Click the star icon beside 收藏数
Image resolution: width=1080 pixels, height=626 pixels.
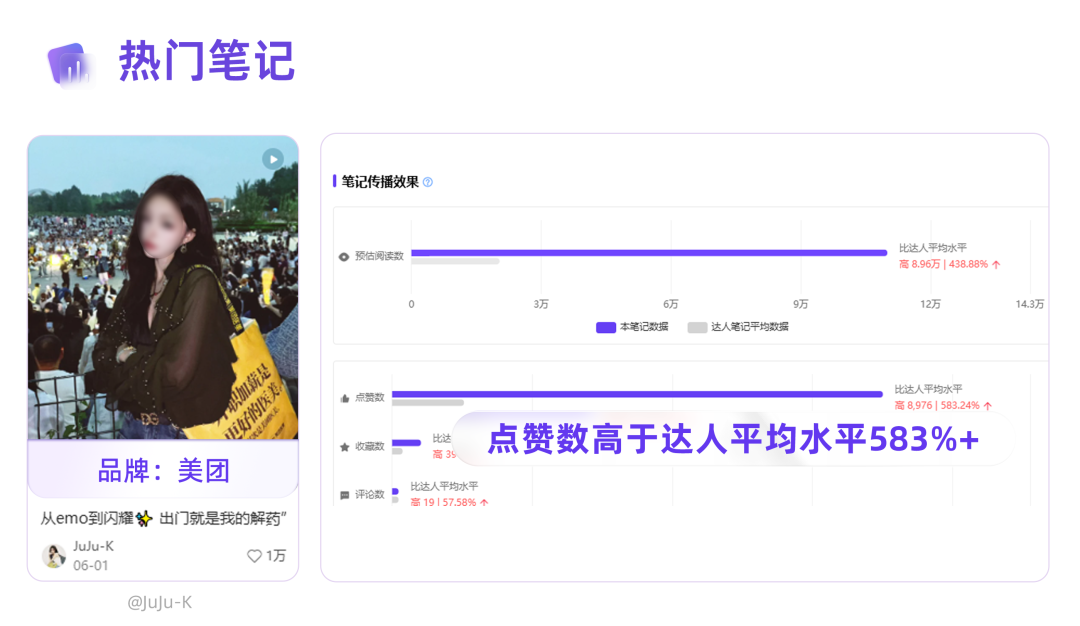pos(344,446)
